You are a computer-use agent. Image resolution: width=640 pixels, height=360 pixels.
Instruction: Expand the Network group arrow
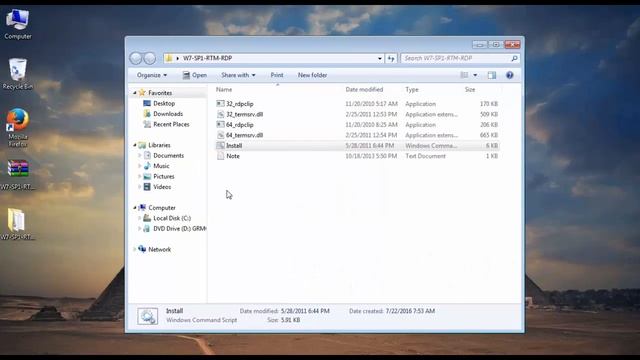[x=135, y=249]
